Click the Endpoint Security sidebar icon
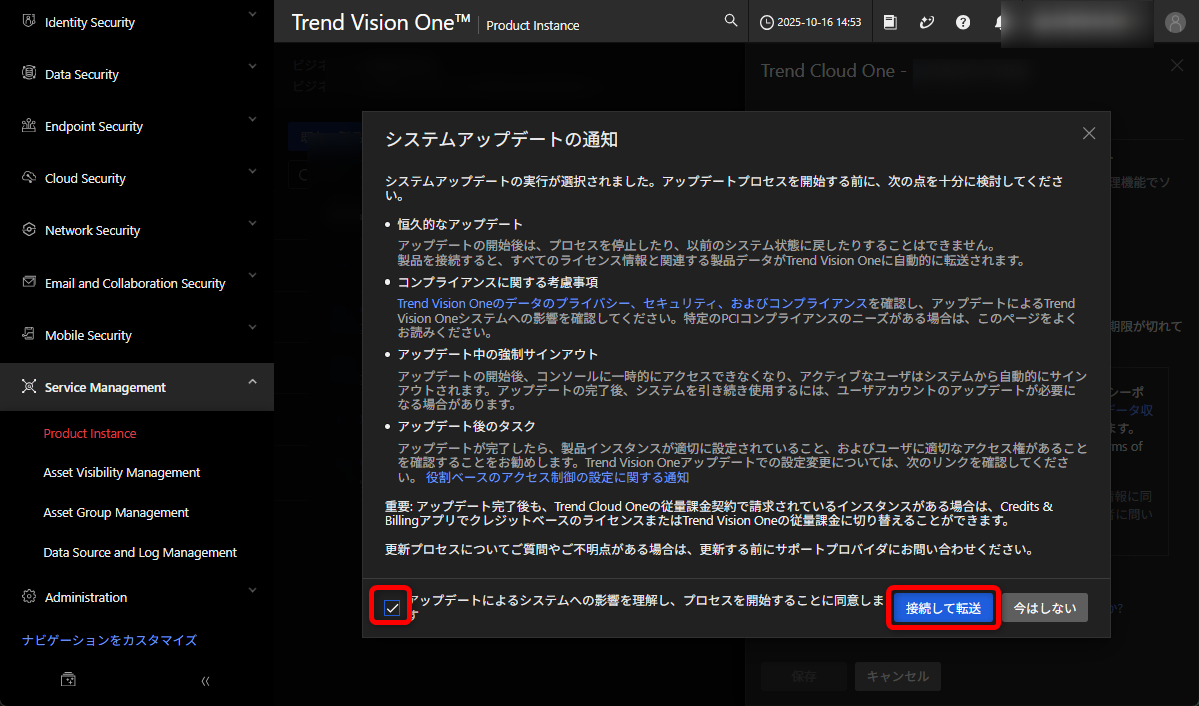This screenshot has width=1199, height=706. pos(29,125)
